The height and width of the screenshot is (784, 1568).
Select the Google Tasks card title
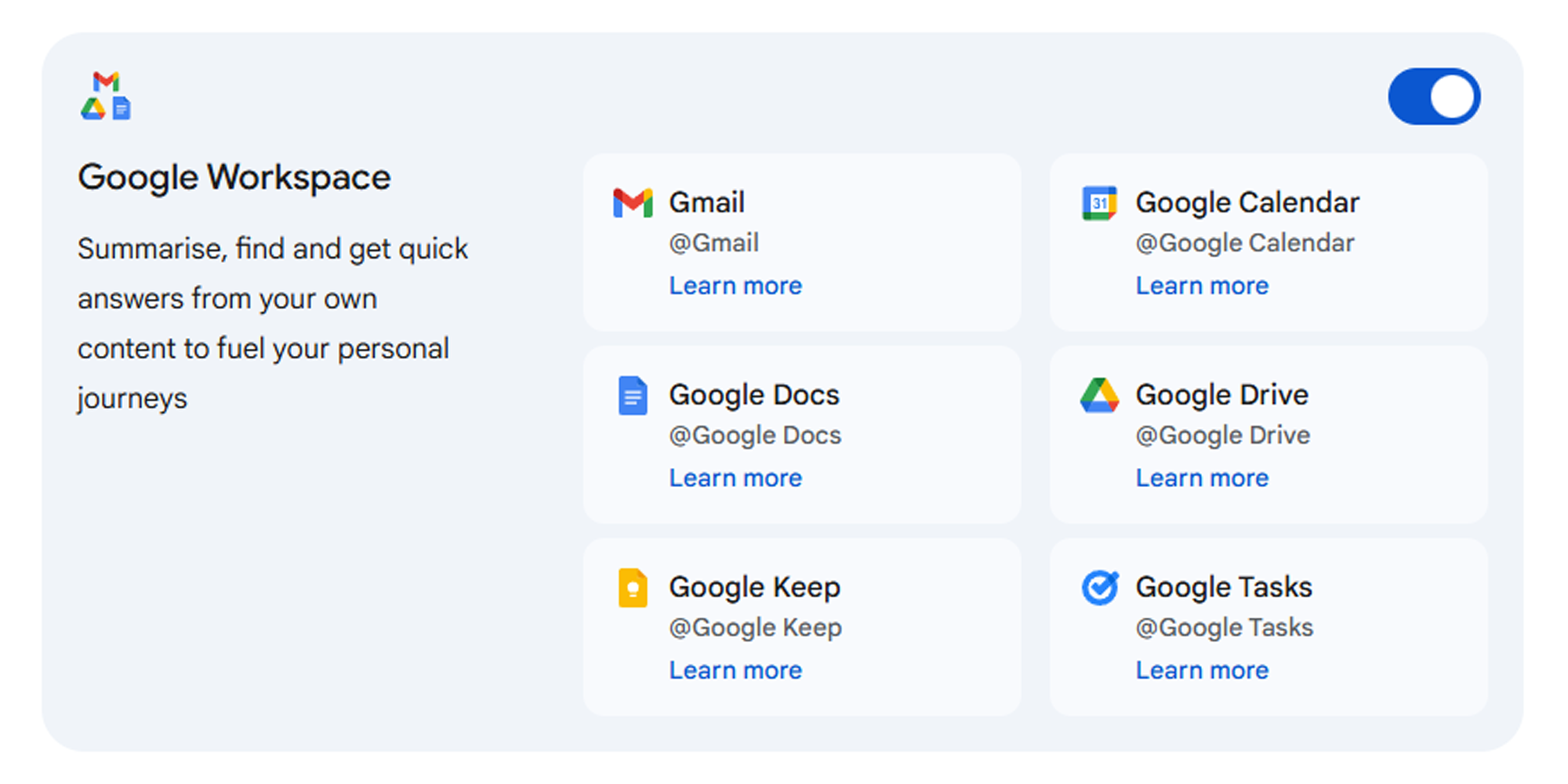pos(1223,587)
